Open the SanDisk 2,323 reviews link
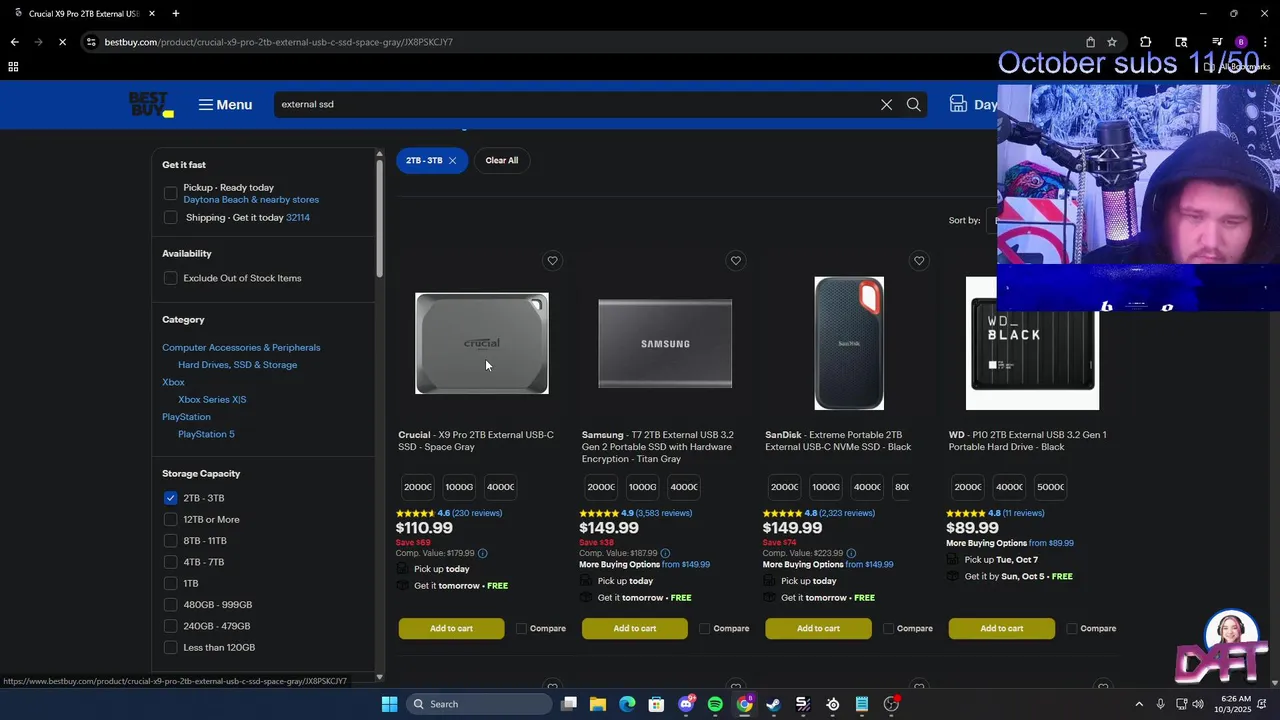The height and width of the screenshot is (720, 1280). (x=847, y=513)
